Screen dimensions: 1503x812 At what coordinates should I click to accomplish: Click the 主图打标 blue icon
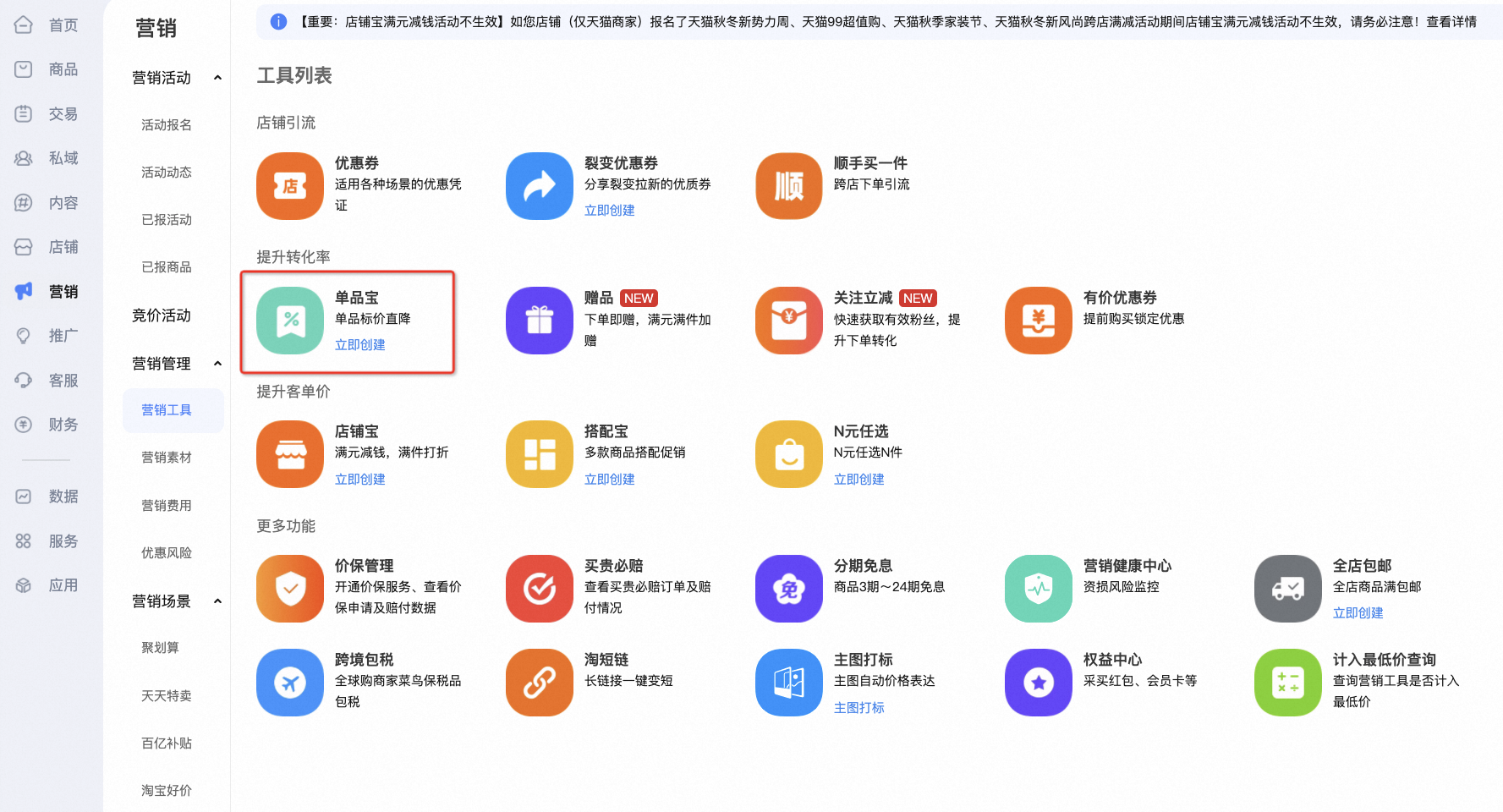pos(789,683)
